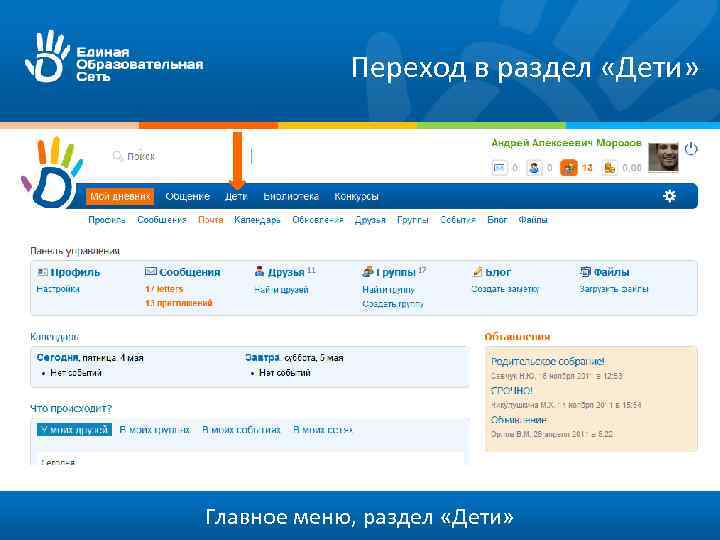Open the Почта submenu link

tap(211, 220)
